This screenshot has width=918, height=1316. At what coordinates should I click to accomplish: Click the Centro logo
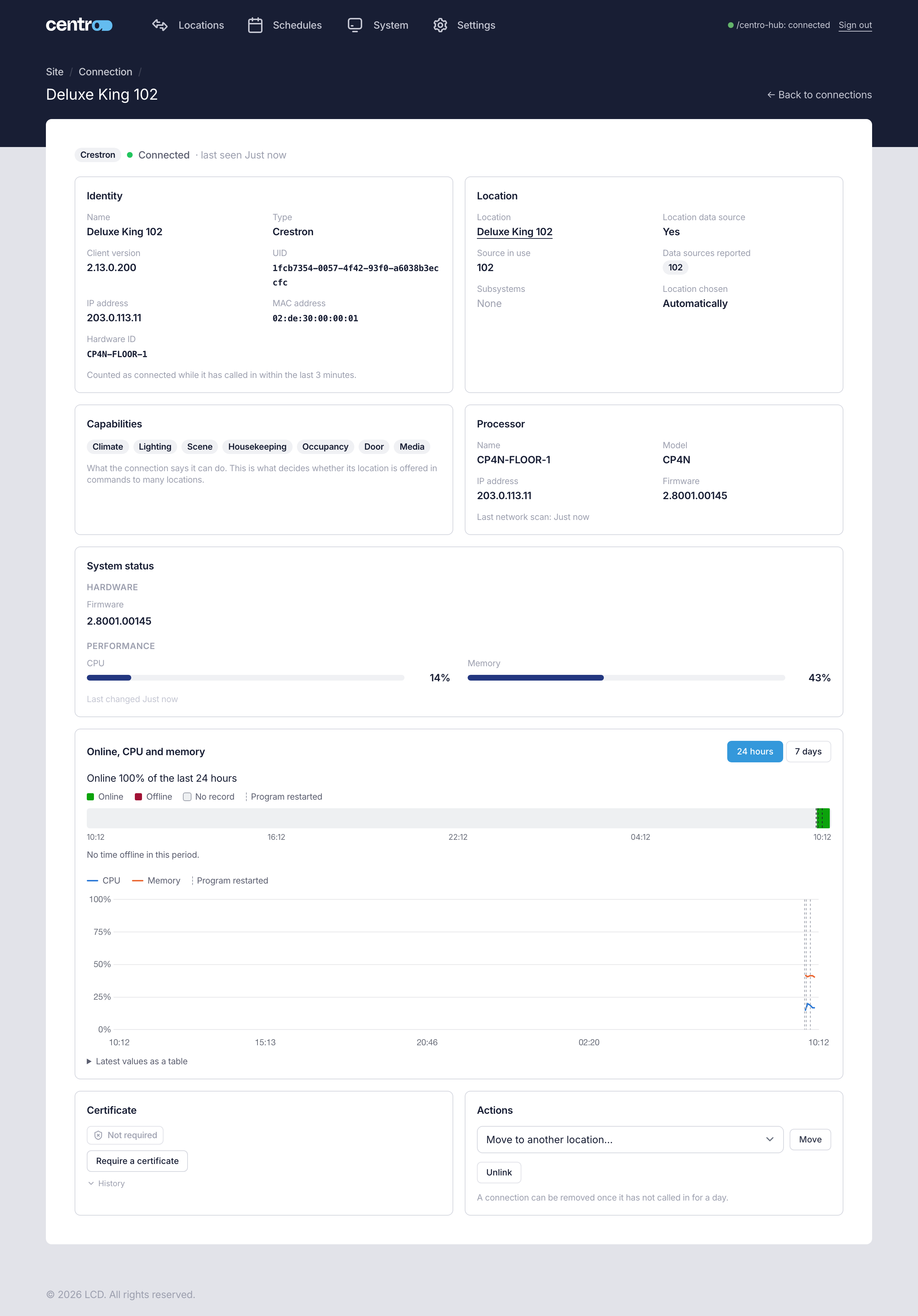tap(79, 25)
